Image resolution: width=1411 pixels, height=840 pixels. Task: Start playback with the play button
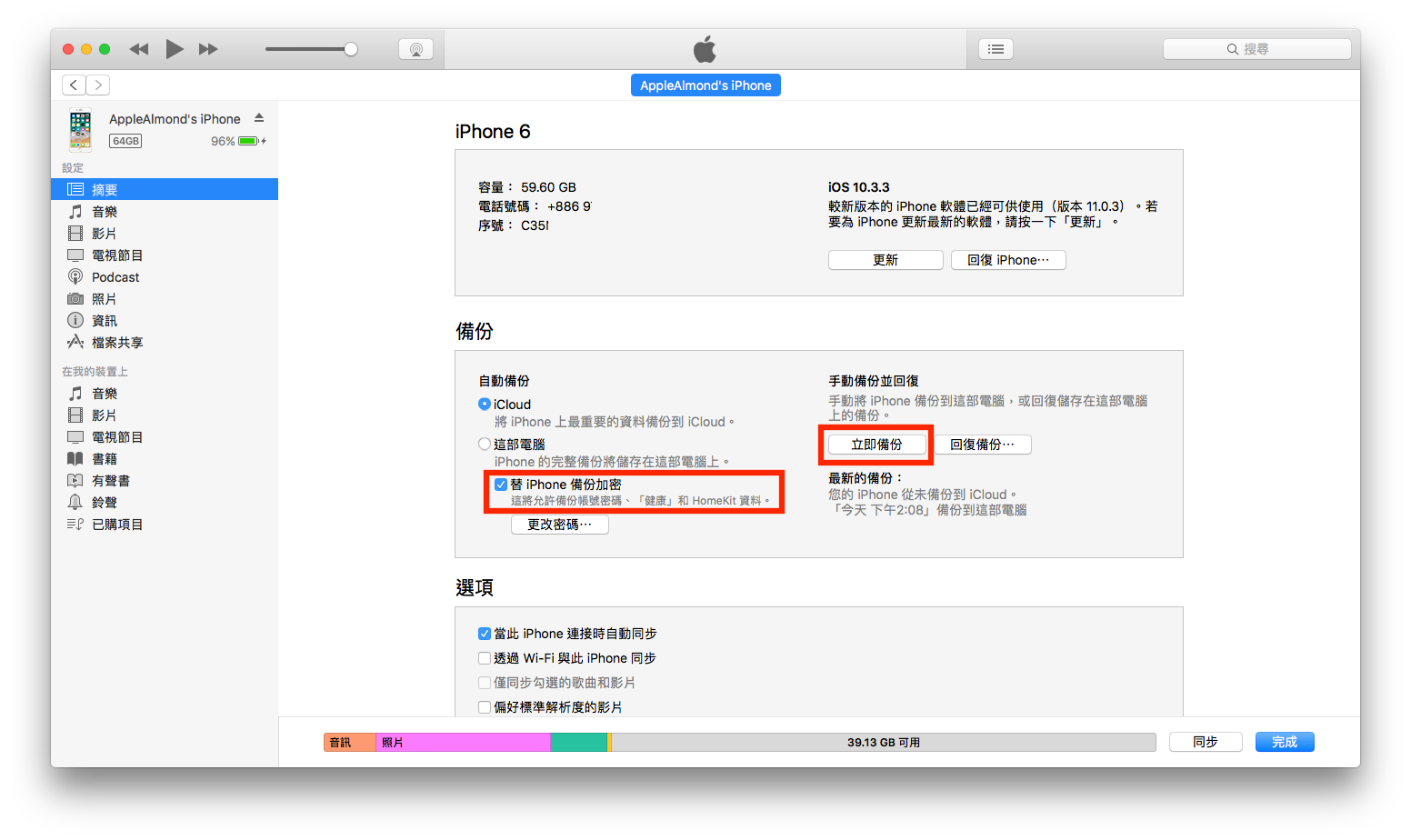point(175,49)
